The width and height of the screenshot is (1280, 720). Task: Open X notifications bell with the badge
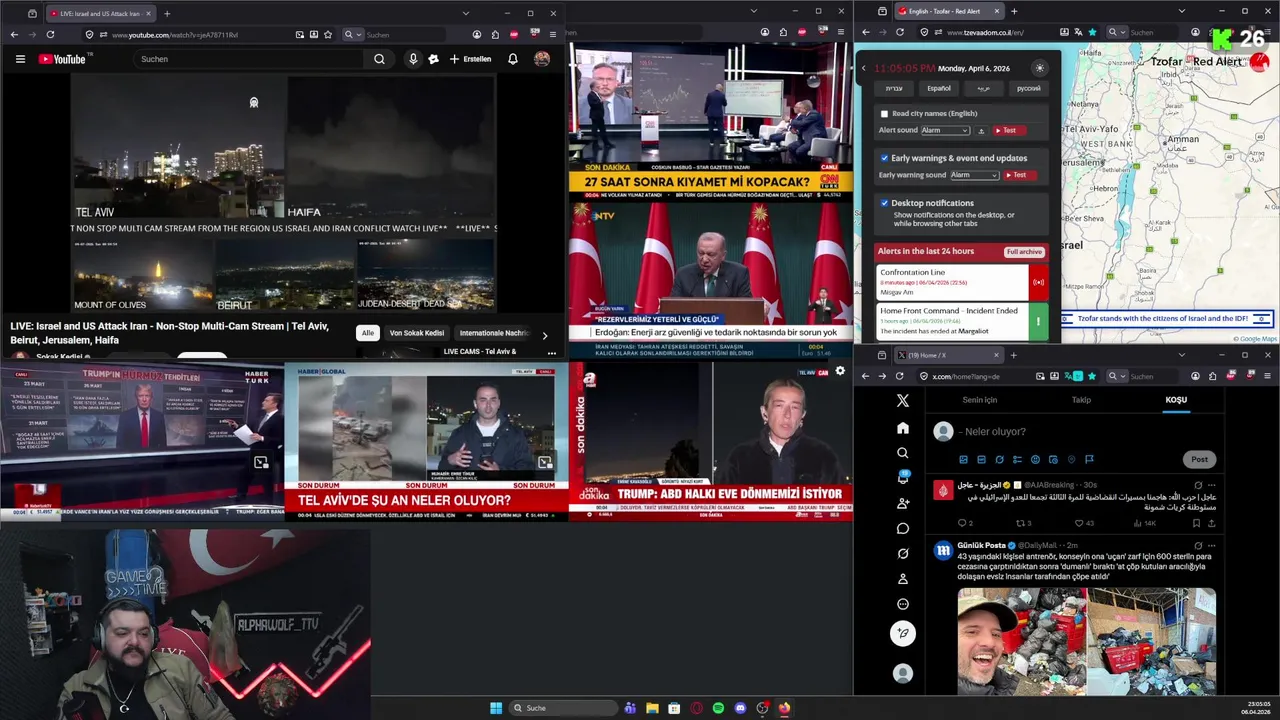point(903,478)
